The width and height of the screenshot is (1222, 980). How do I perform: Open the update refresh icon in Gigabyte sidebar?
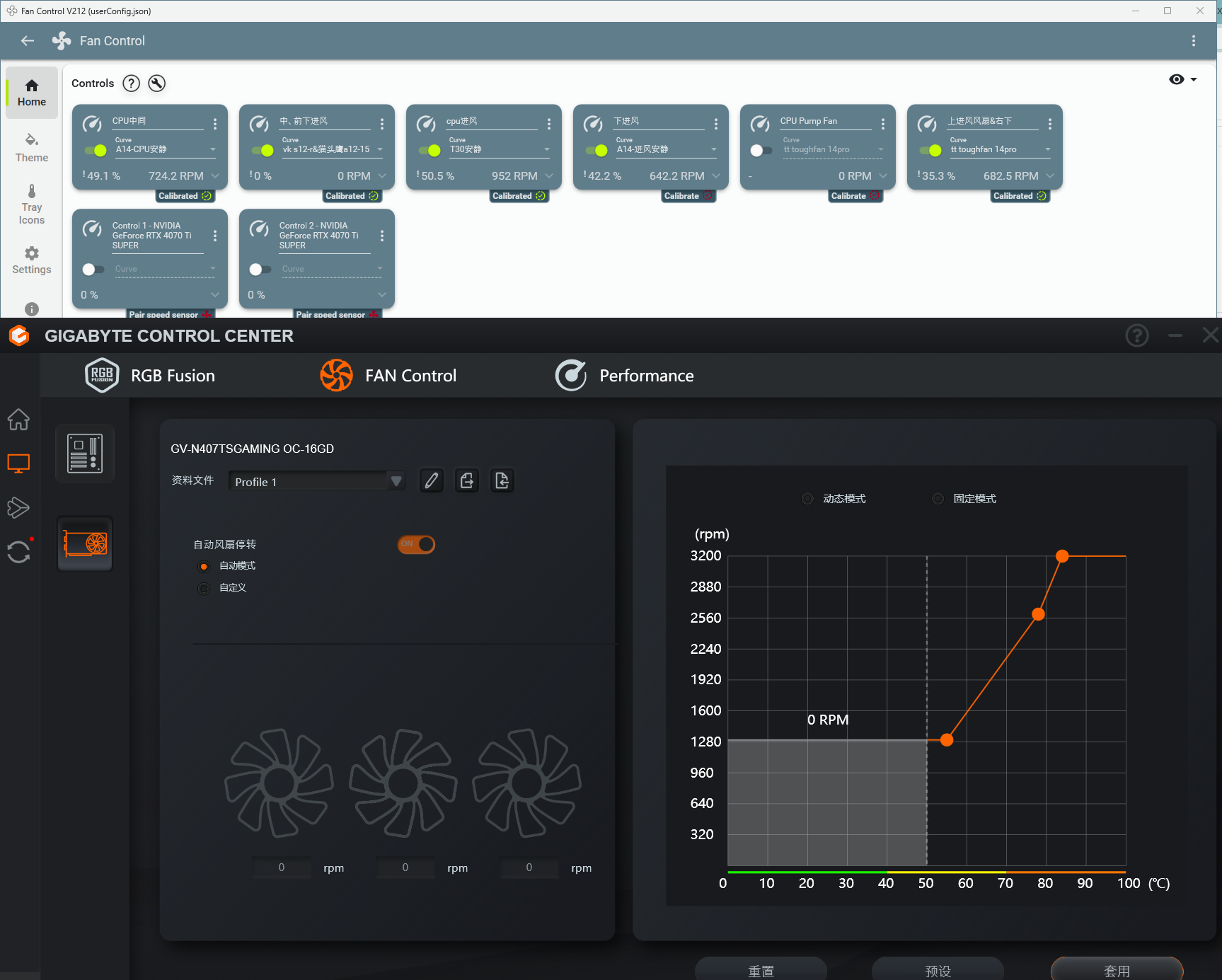pyautogui.click(x=18, y=551)
